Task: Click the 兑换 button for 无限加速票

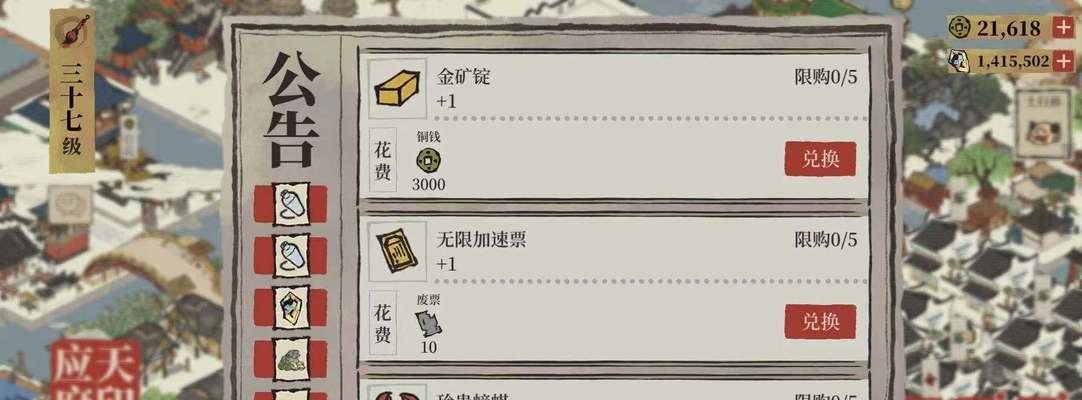Action: tap(820, 321)
